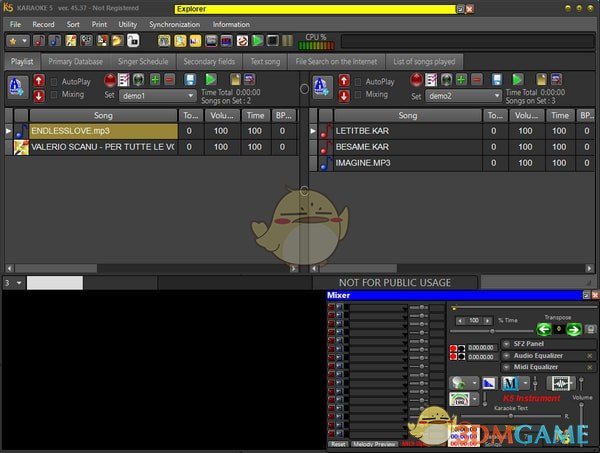Viewport: 600px width, 453px height.
Task: Toggle upper red marker beside 0.00.00.00
Action: click(453, 348)
